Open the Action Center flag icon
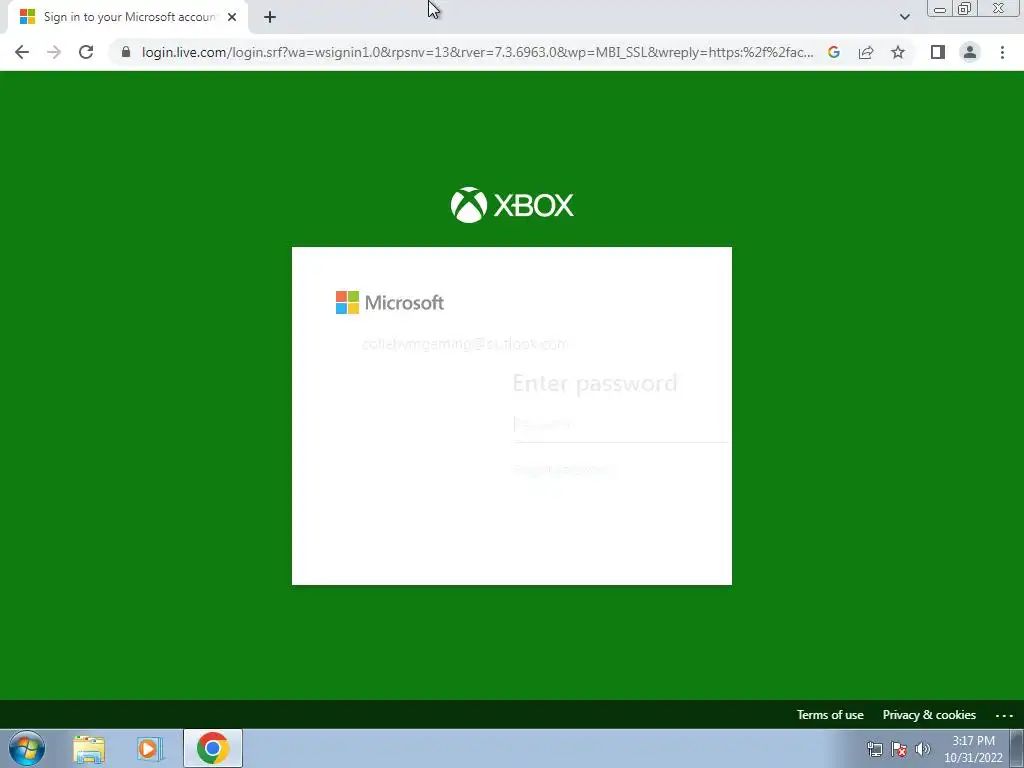Image resolution: width=1024 pixels, height=768 pixels. (x=899, y=749)
